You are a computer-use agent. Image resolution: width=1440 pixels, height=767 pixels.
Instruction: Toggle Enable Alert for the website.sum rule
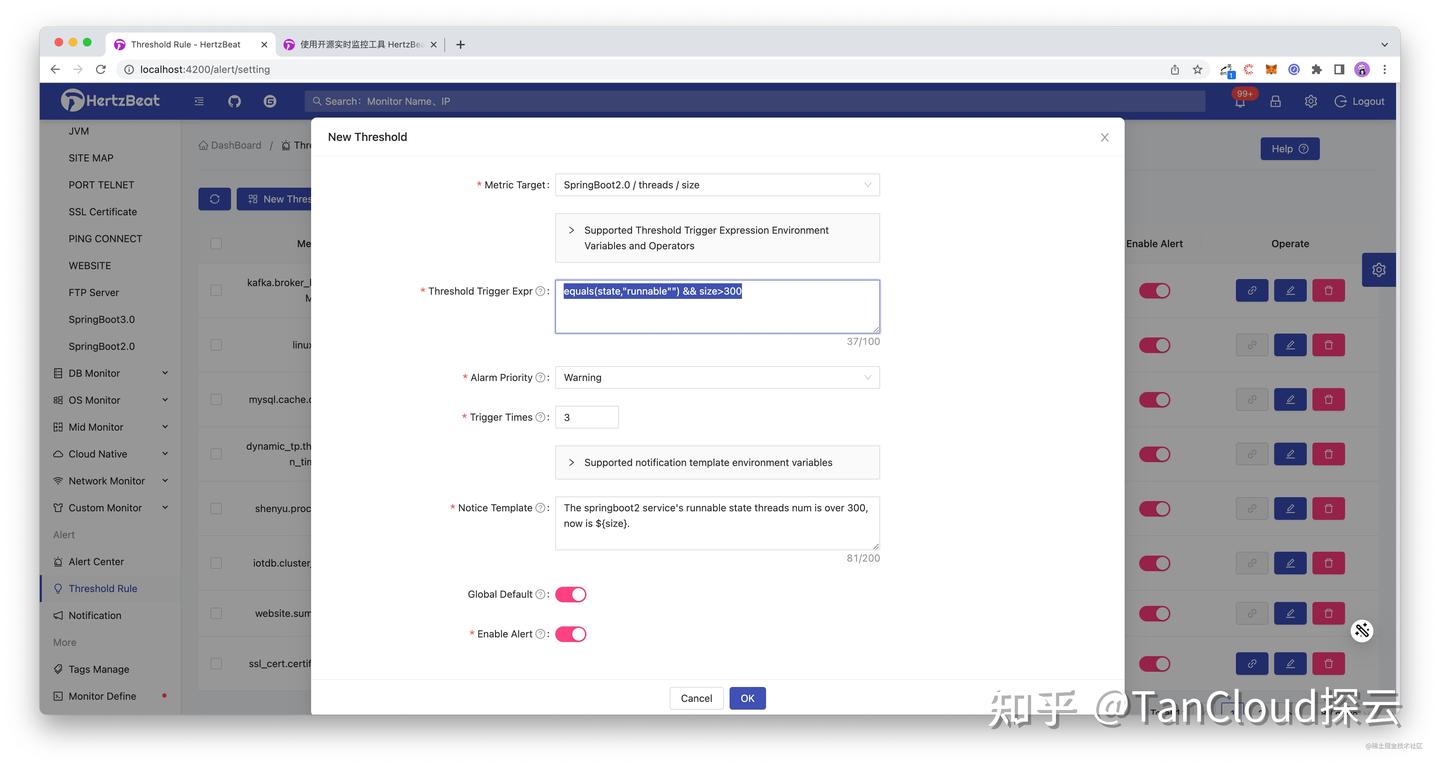click(x=1155, y=613)
